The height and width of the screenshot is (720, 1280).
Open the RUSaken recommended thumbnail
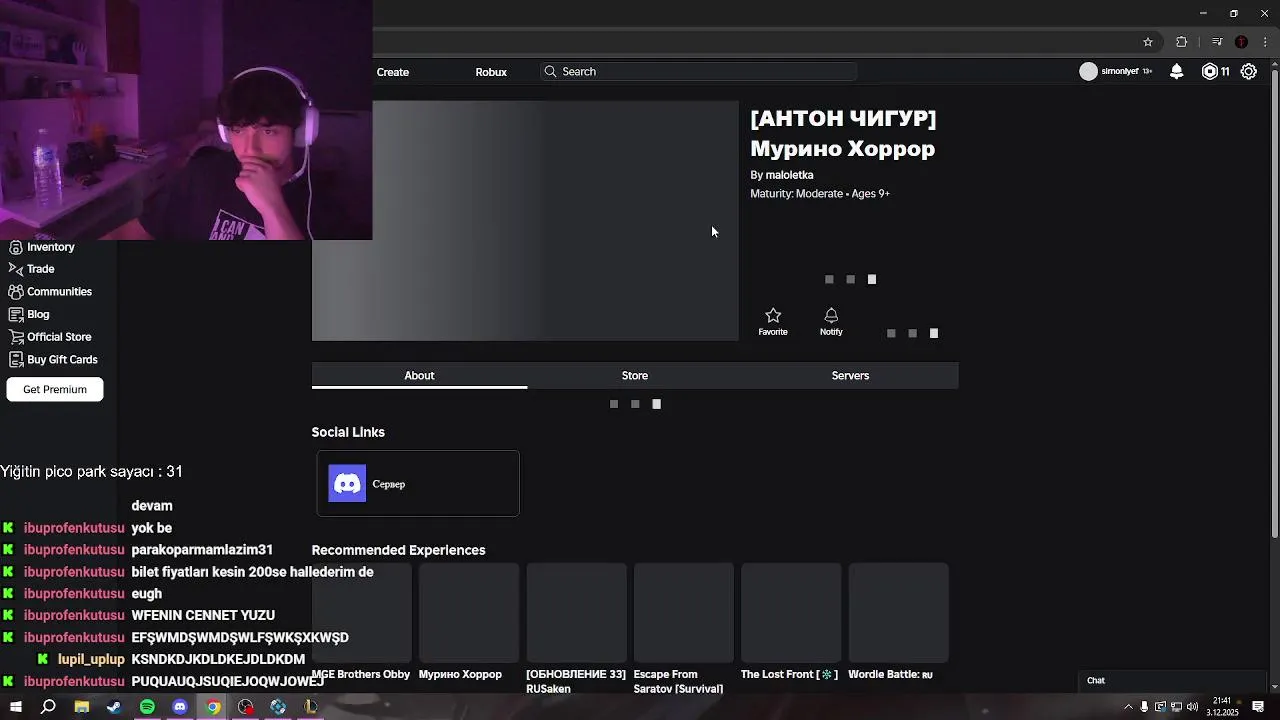[576, 613]
